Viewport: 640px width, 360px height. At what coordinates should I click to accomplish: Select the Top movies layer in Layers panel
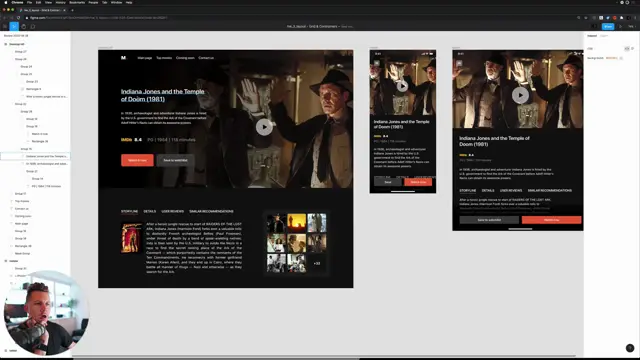pos(22,201)
